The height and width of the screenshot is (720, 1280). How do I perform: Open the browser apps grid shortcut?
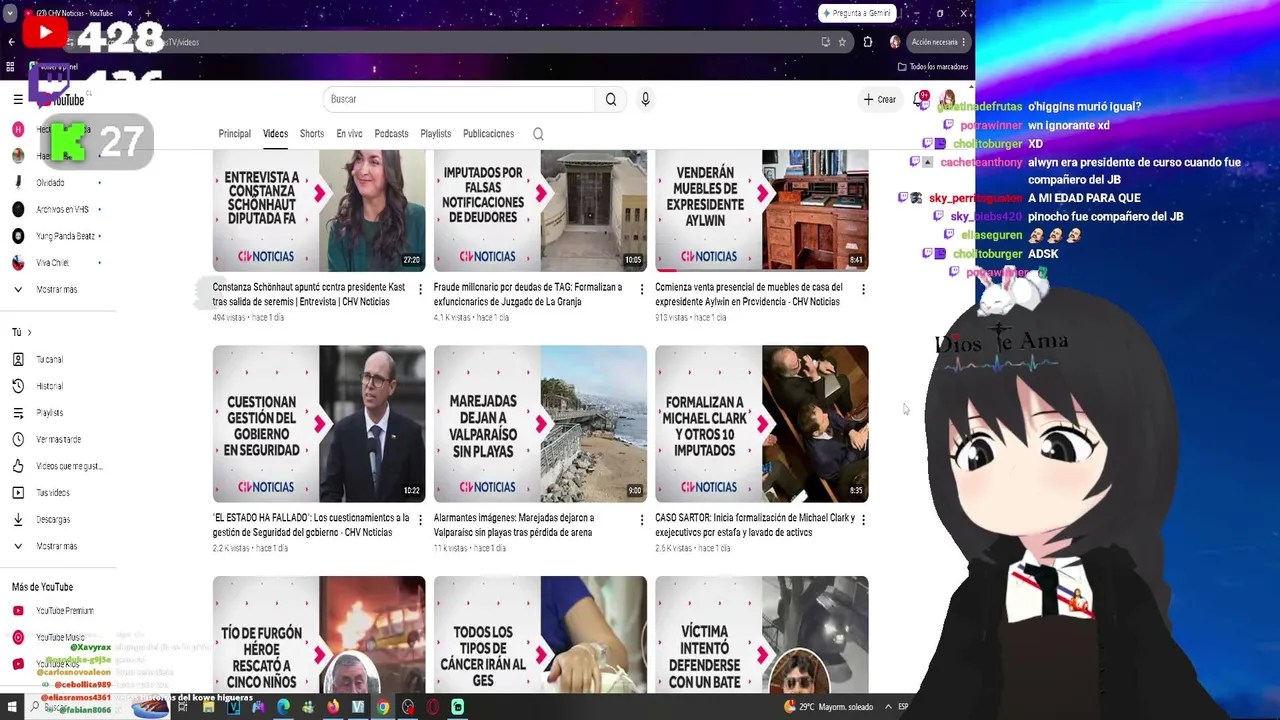tap(10, 67)
